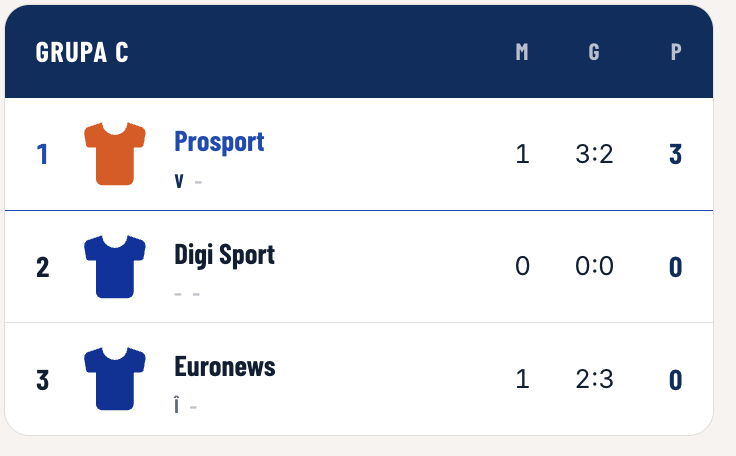
Task: Click Prosport's points total of 3
Action: coord(675,154)
